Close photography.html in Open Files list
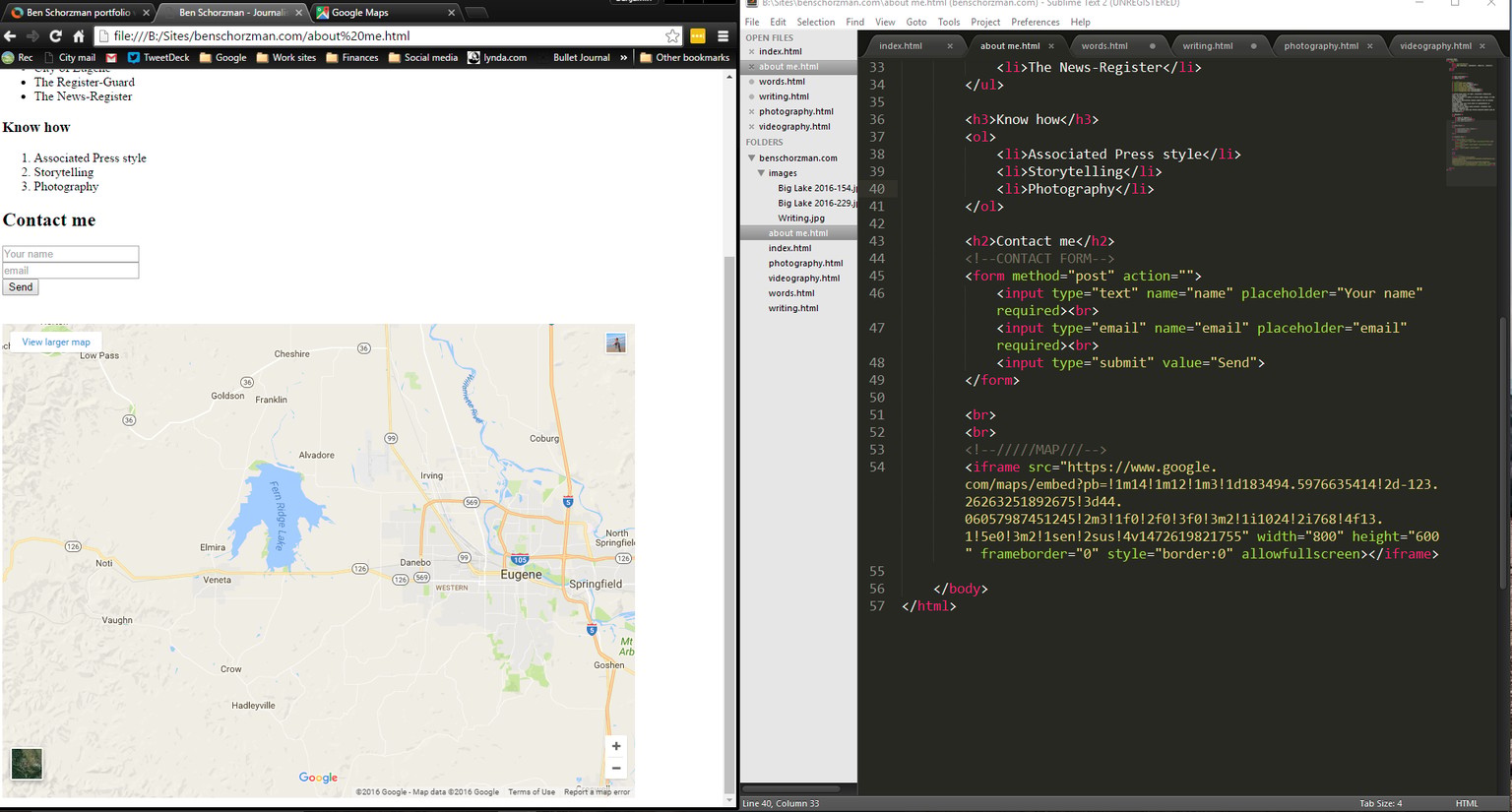This screenshot has width=1512, height=812. click(751, 111)
